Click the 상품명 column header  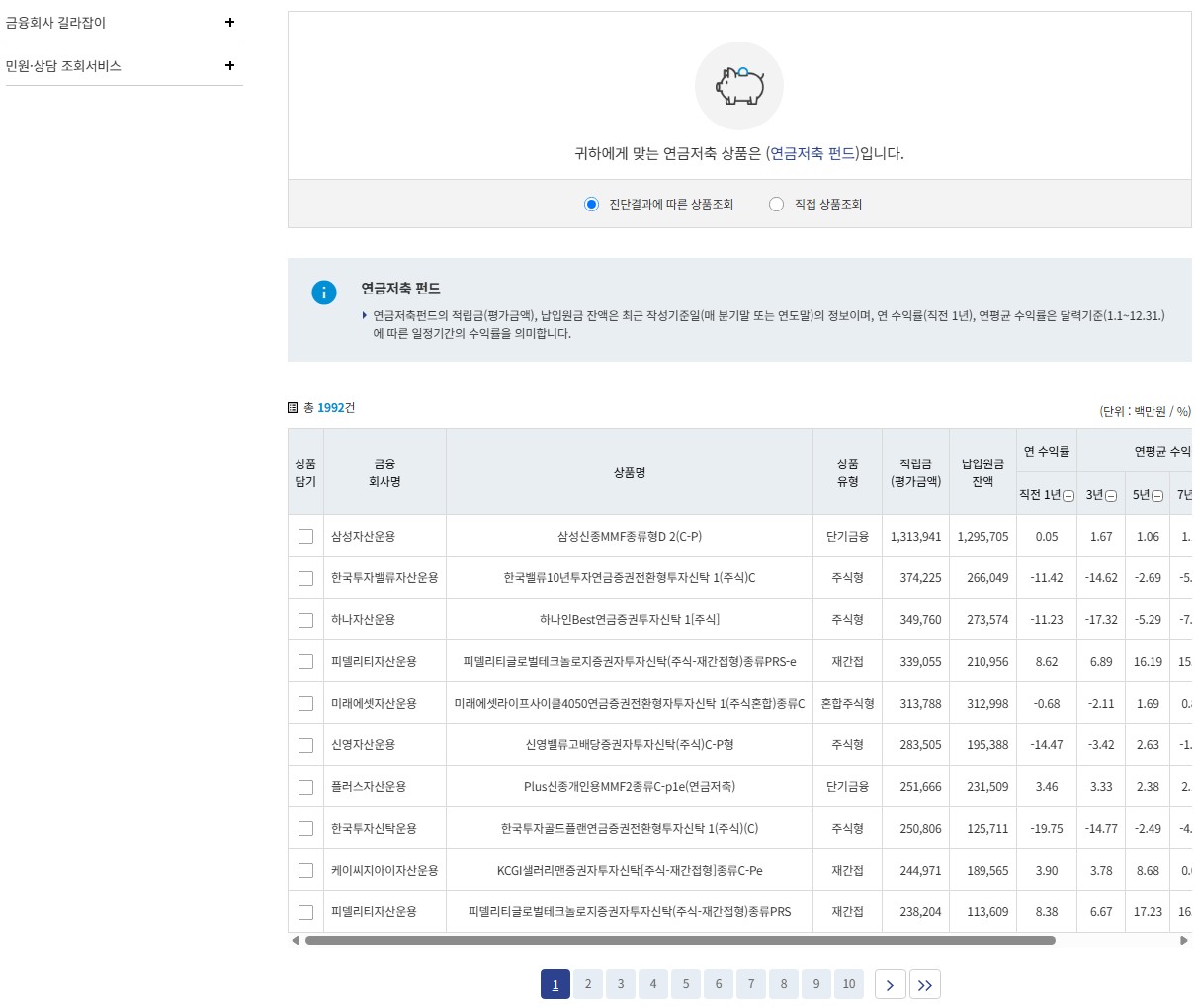[630, 472]
